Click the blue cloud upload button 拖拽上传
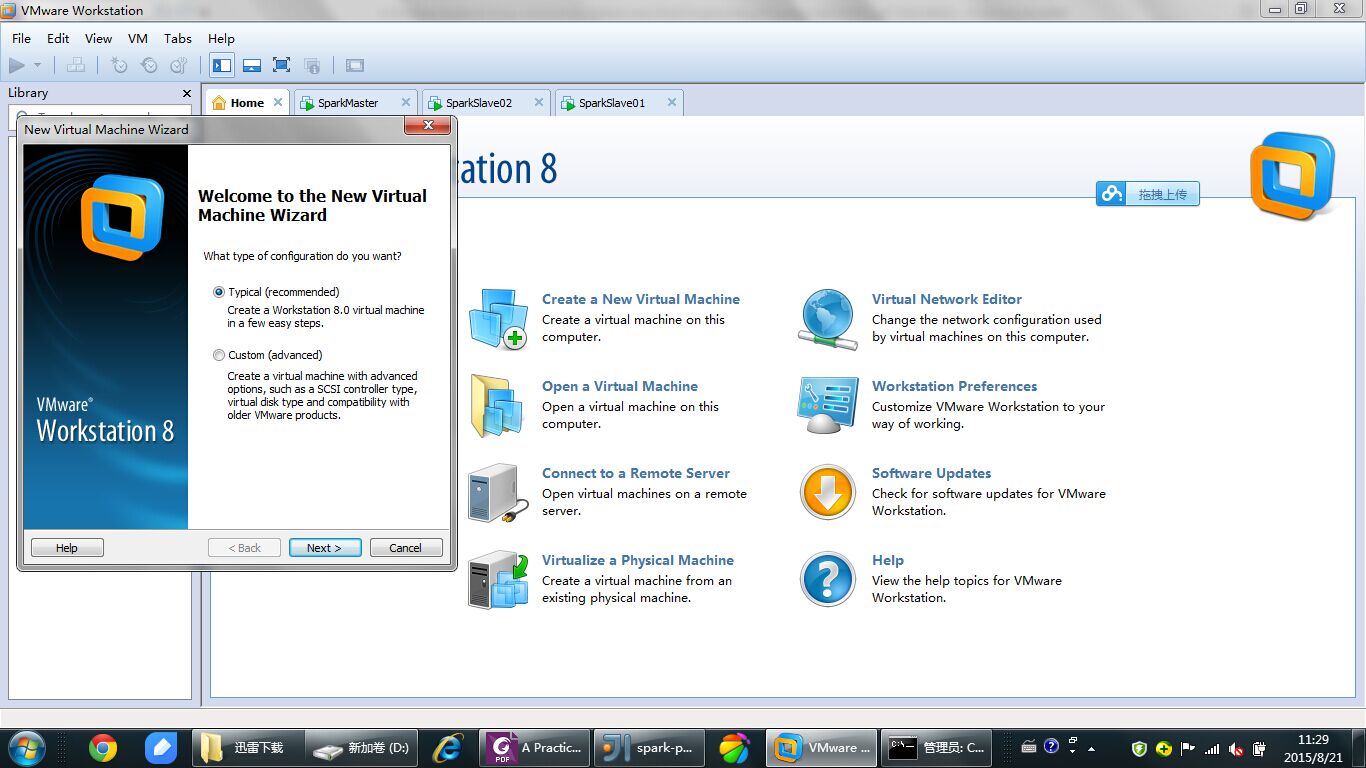This screenshot has height=768, width=1366. [1148, 194]
